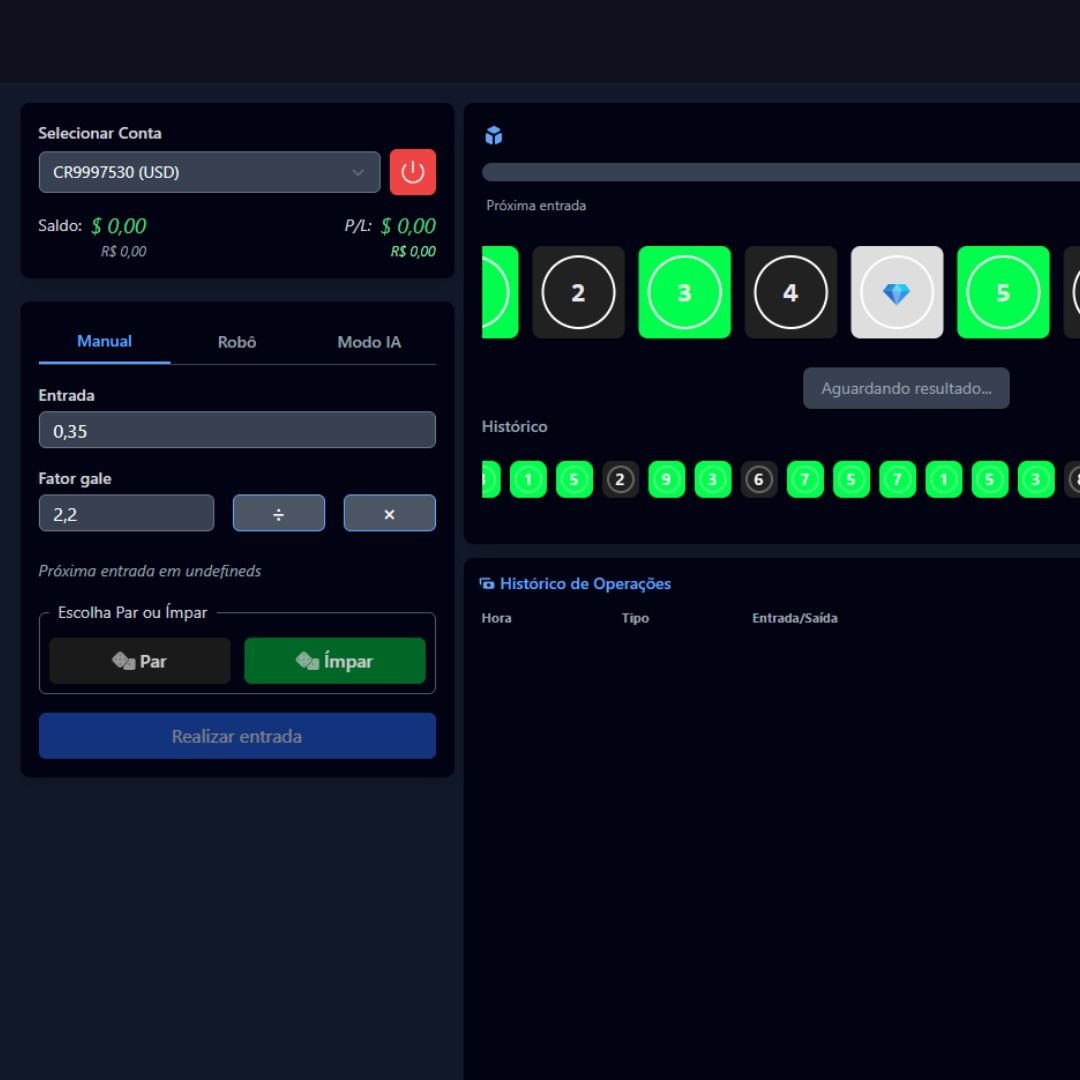
Task: Click the red power button
Action: click(x=412, y=172)
